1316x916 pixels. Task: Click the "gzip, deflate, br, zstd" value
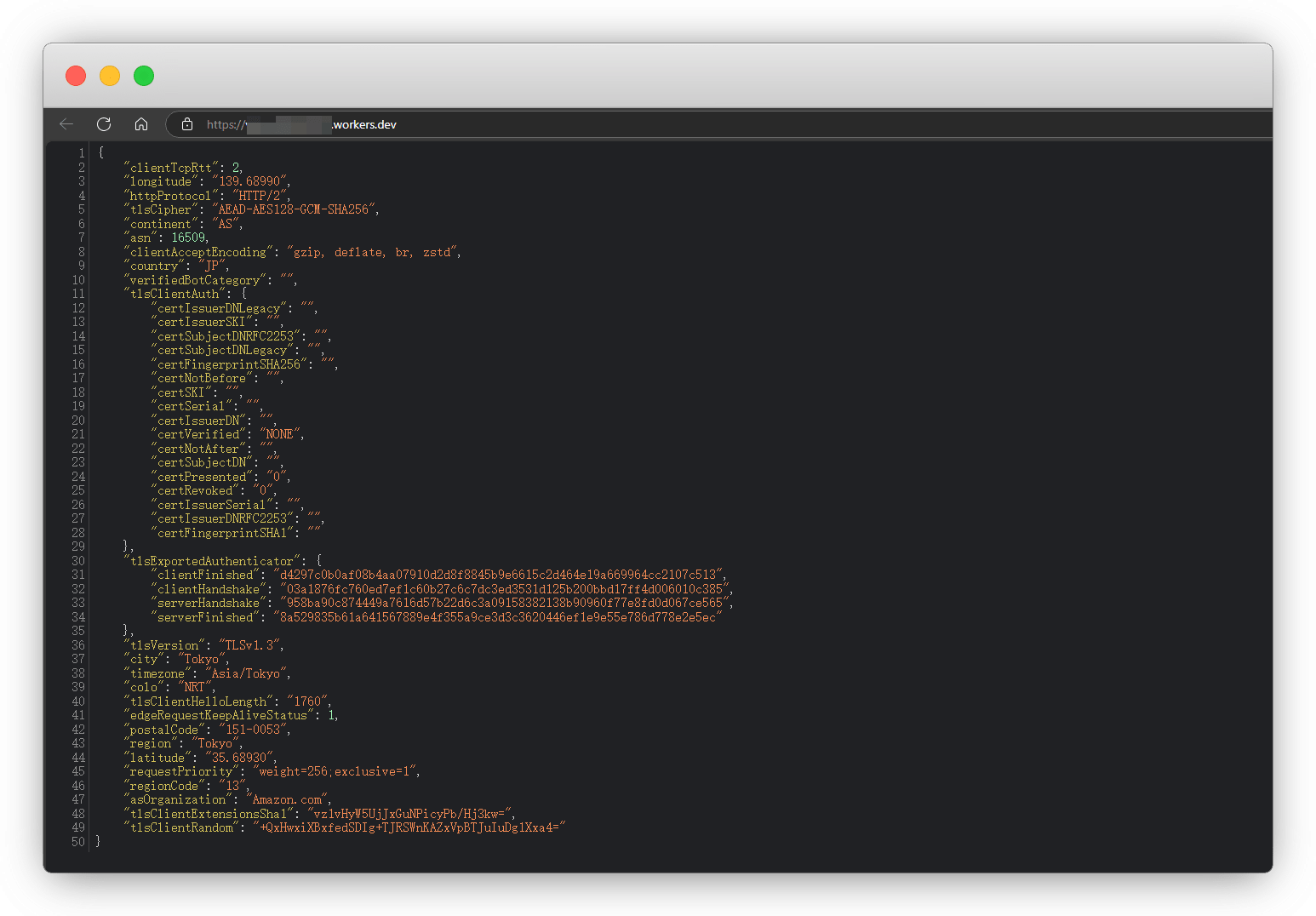click(373, 252)
